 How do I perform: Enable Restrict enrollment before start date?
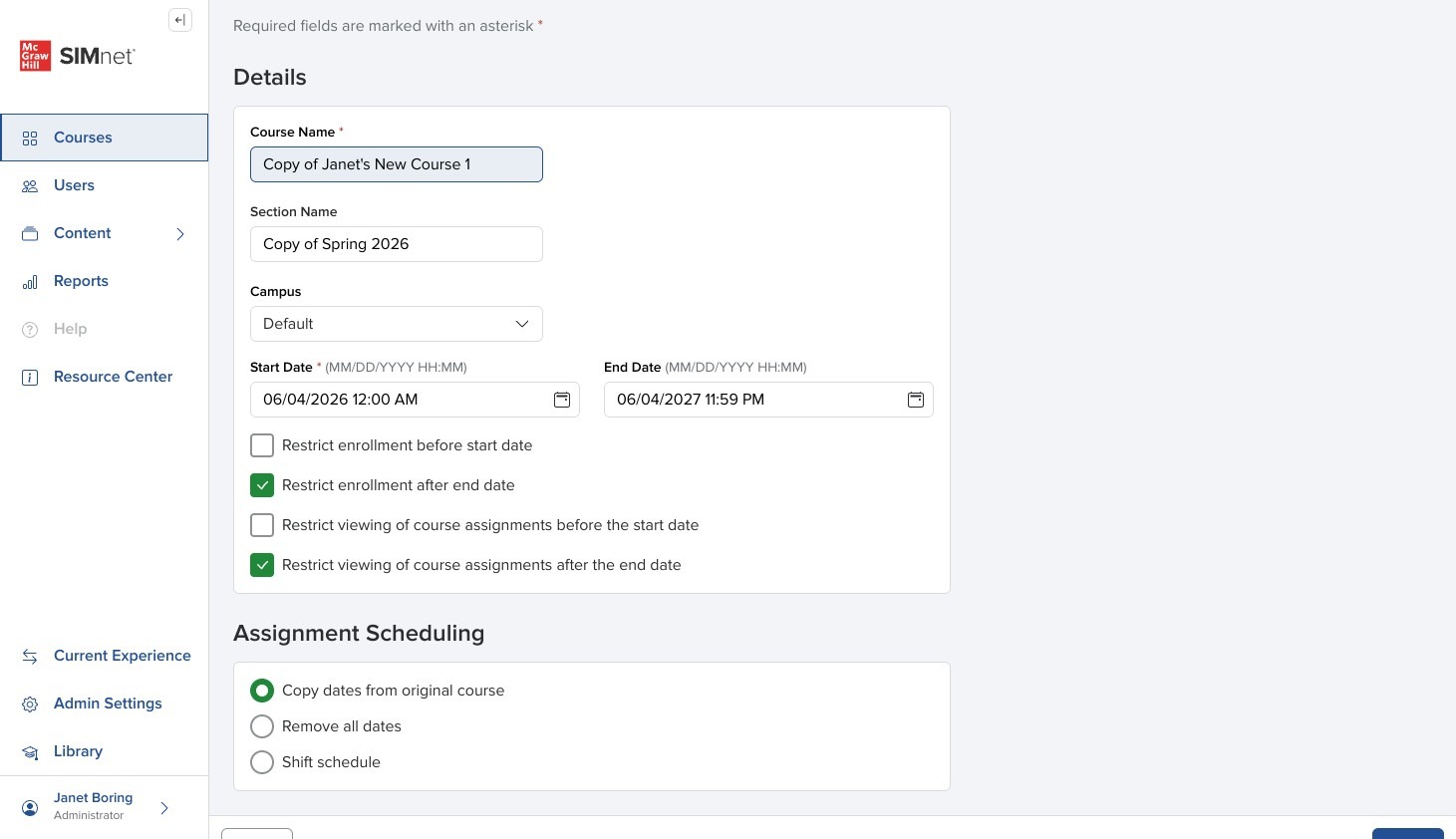point(262,445)
